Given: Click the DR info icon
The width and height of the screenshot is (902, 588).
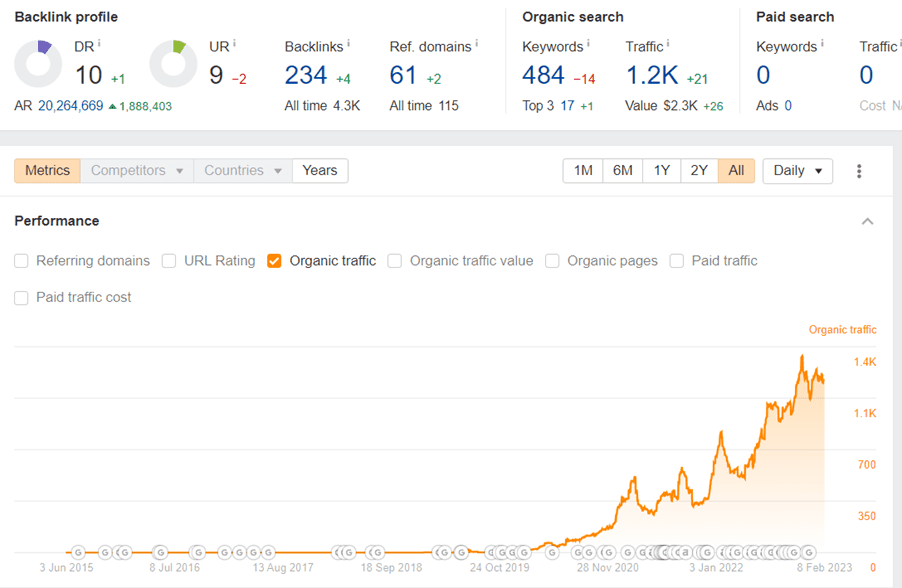Looking at the screenshot, I should (99, 44).
